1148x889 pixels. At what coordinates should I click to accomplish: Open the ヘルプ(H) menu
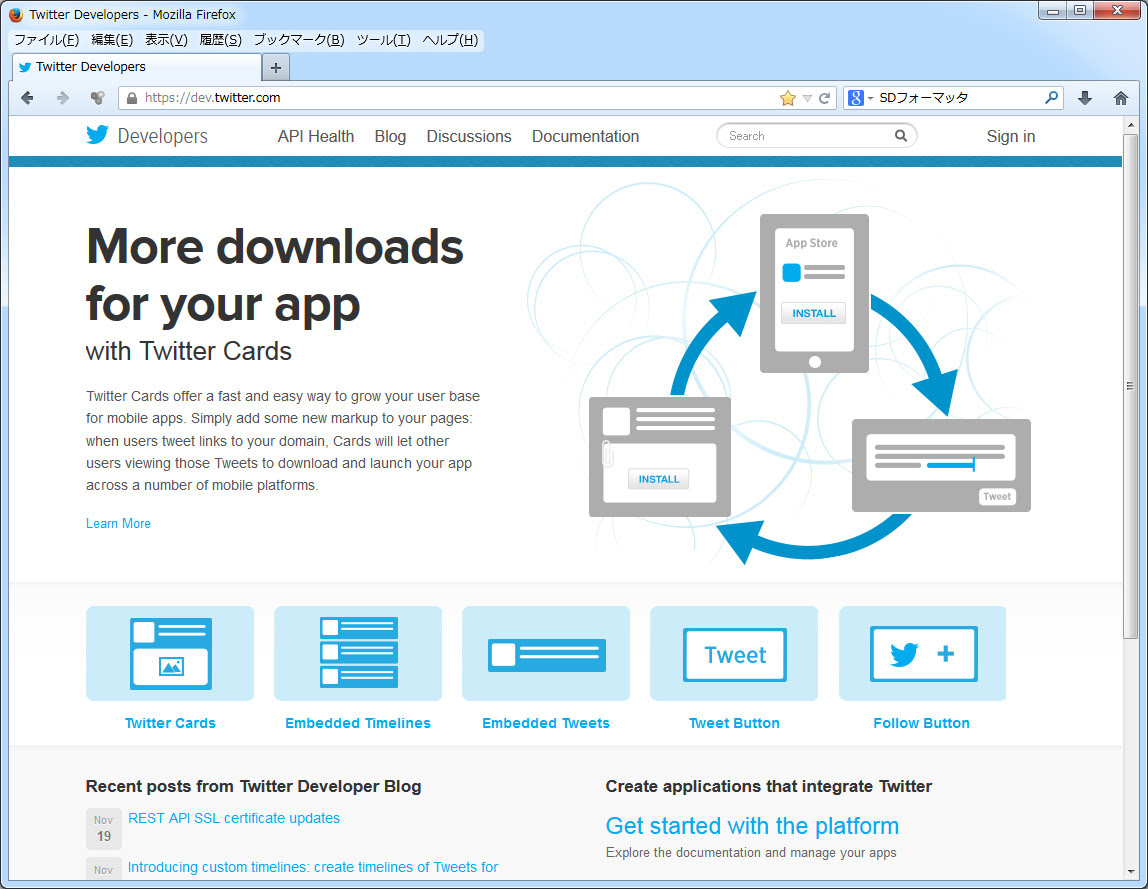click(x=450, y=40)
